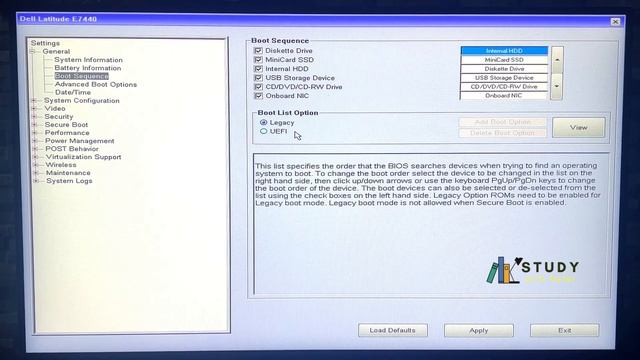Screen dimensions: 640x360
Task: Select CD/DVD/CD-RW Drive in boot order list
Action: 504,87
